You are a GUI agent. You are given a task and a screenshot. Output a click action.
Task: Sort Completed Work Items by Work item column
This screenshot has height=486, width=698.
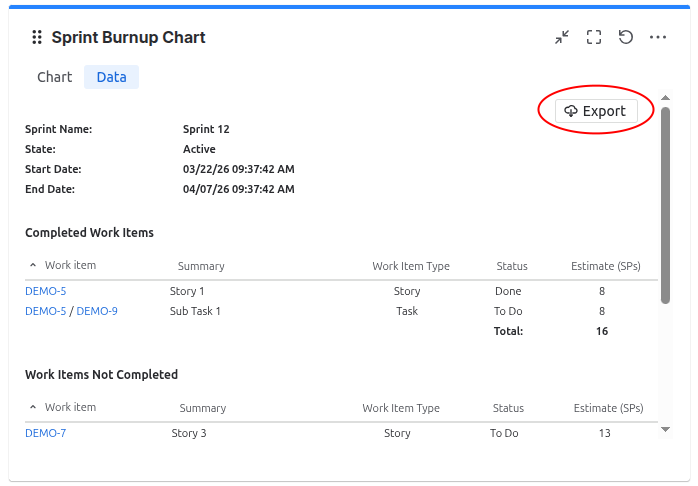click(x=70, y=266)
